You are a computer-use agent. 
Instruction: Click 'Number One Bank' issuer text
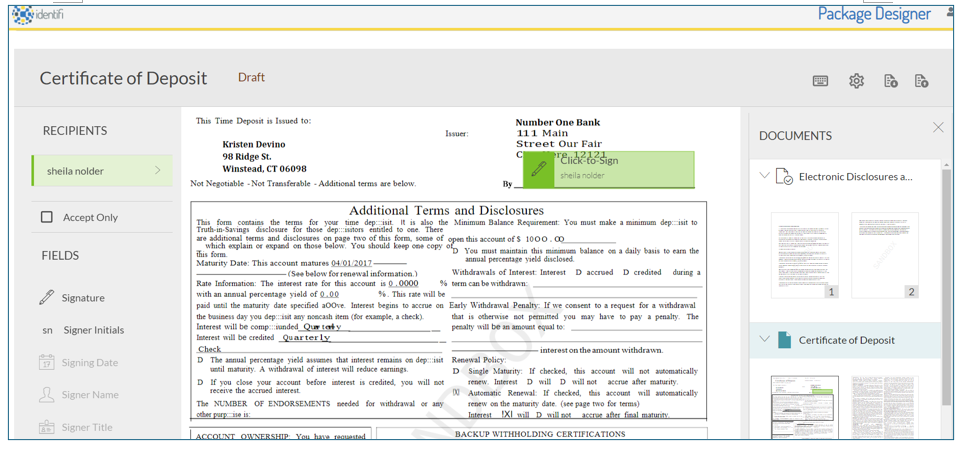tap(558, 122)
